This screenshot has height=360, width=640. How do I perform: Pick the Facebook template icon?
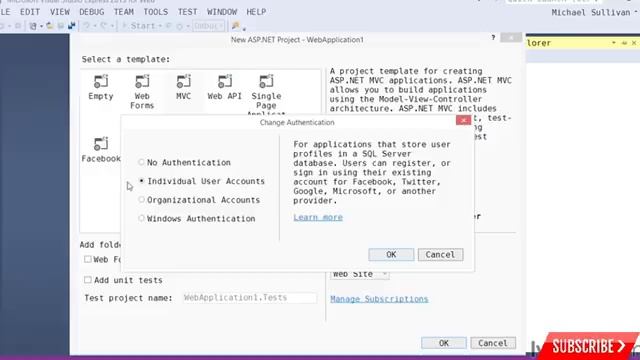[x=101, y=144]
